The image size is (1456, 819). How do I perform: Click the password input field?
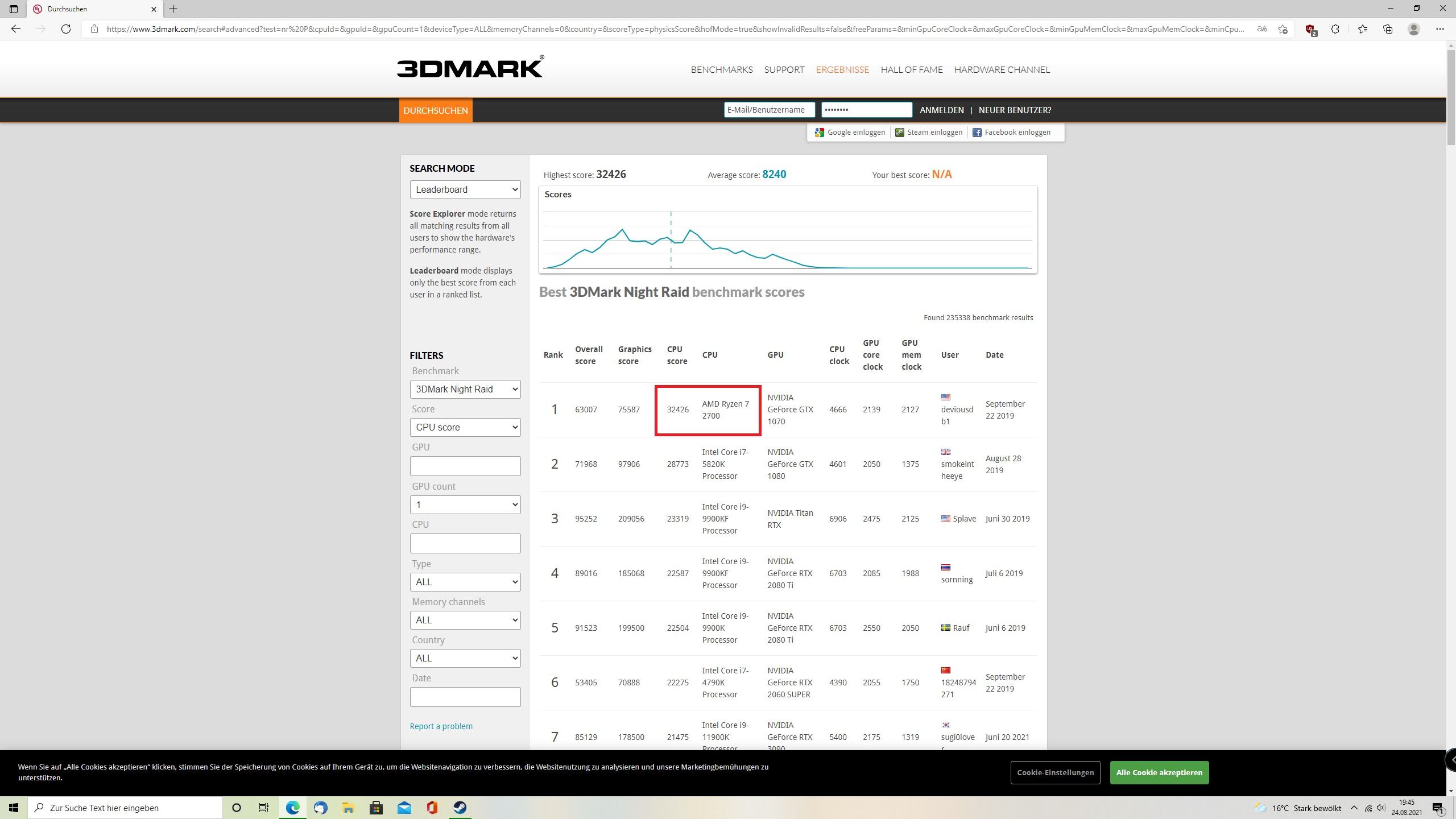coord(867,110)
